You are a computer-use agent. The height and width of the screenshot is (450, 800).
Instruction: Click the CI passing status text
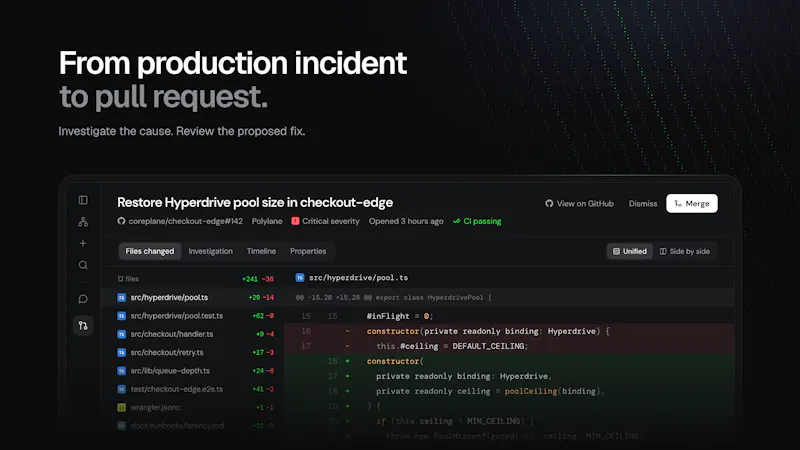[482, 221]
